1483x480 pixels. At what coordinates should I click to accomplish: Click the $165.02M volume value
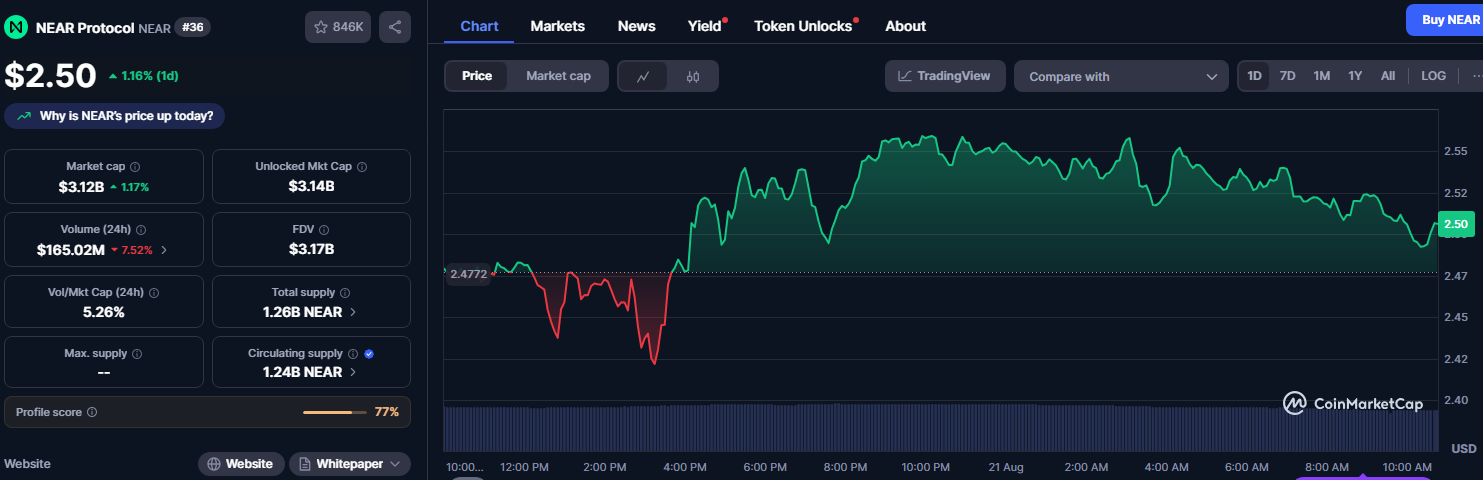[x=70, y=249]
